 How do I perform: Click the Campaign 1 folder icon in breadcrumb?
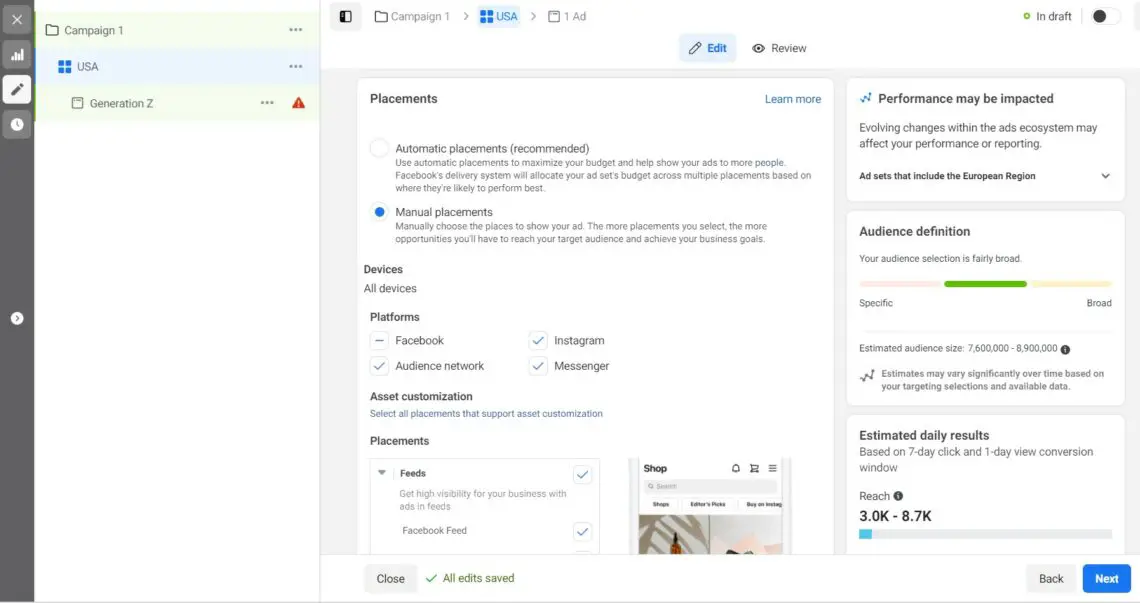coord(379,17)
